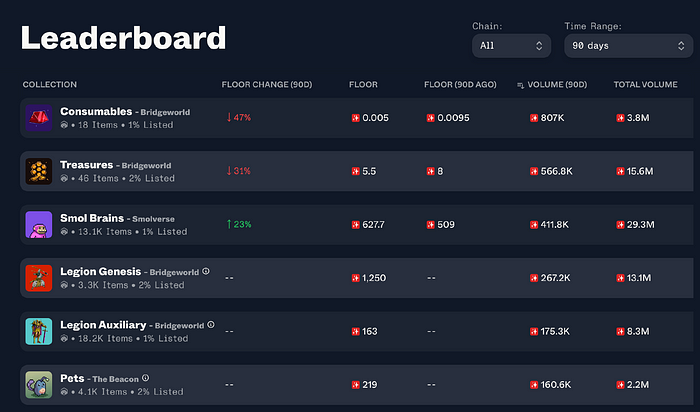The image size is (700, 412).
Task: Click the Consumables collection thumbnail
Action: (x=38, y=118)
